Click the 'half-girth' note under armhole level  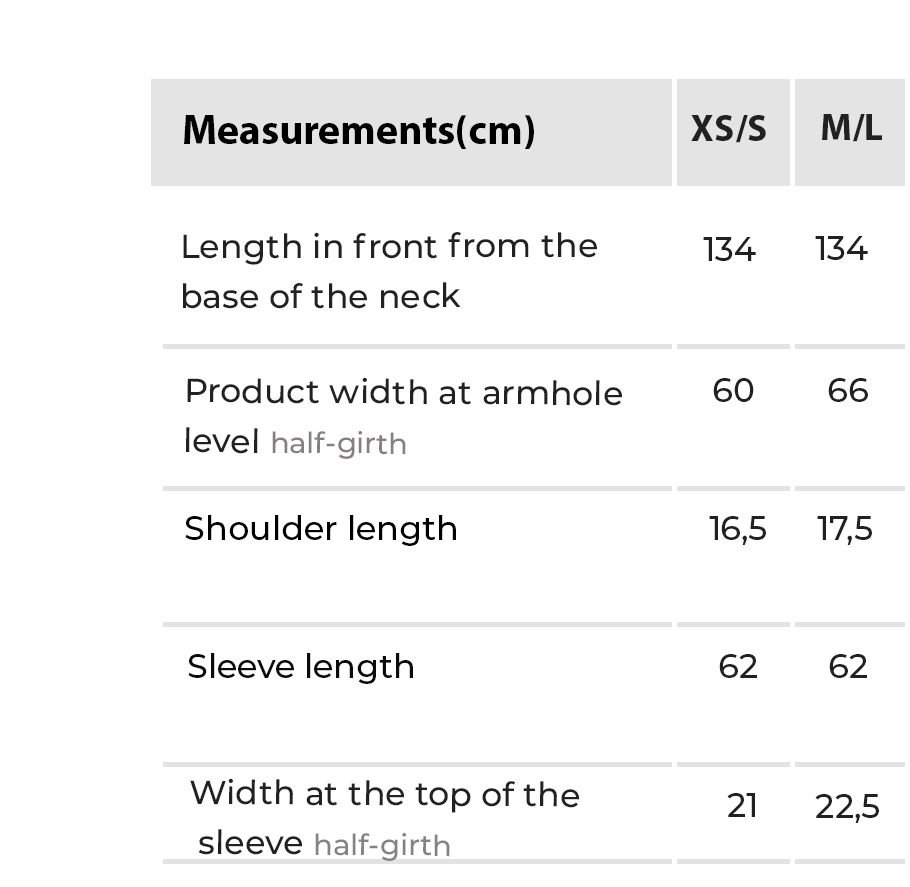pos(338,444)
